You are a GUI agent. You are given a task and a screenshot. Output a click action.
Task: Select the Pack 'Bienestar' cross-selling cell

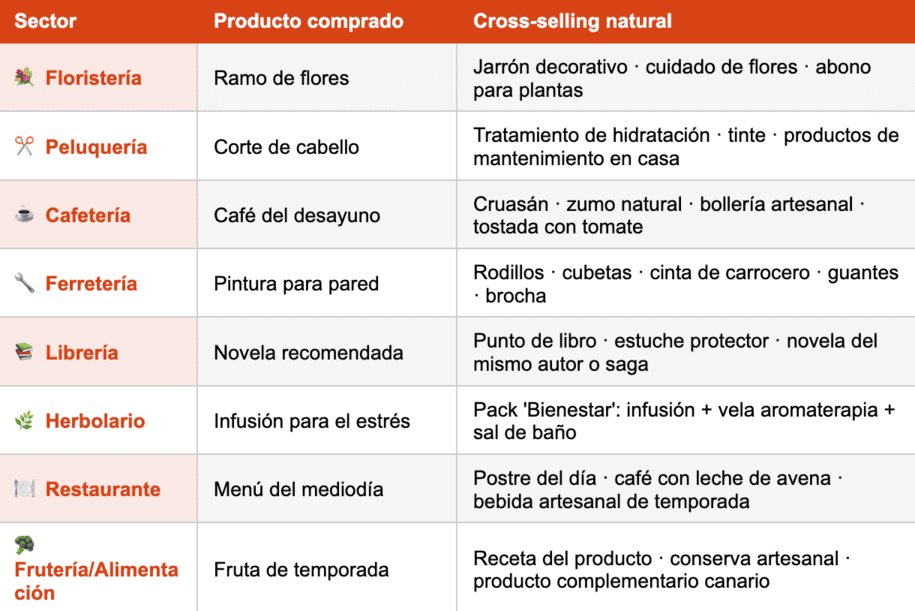coord(686,420)
